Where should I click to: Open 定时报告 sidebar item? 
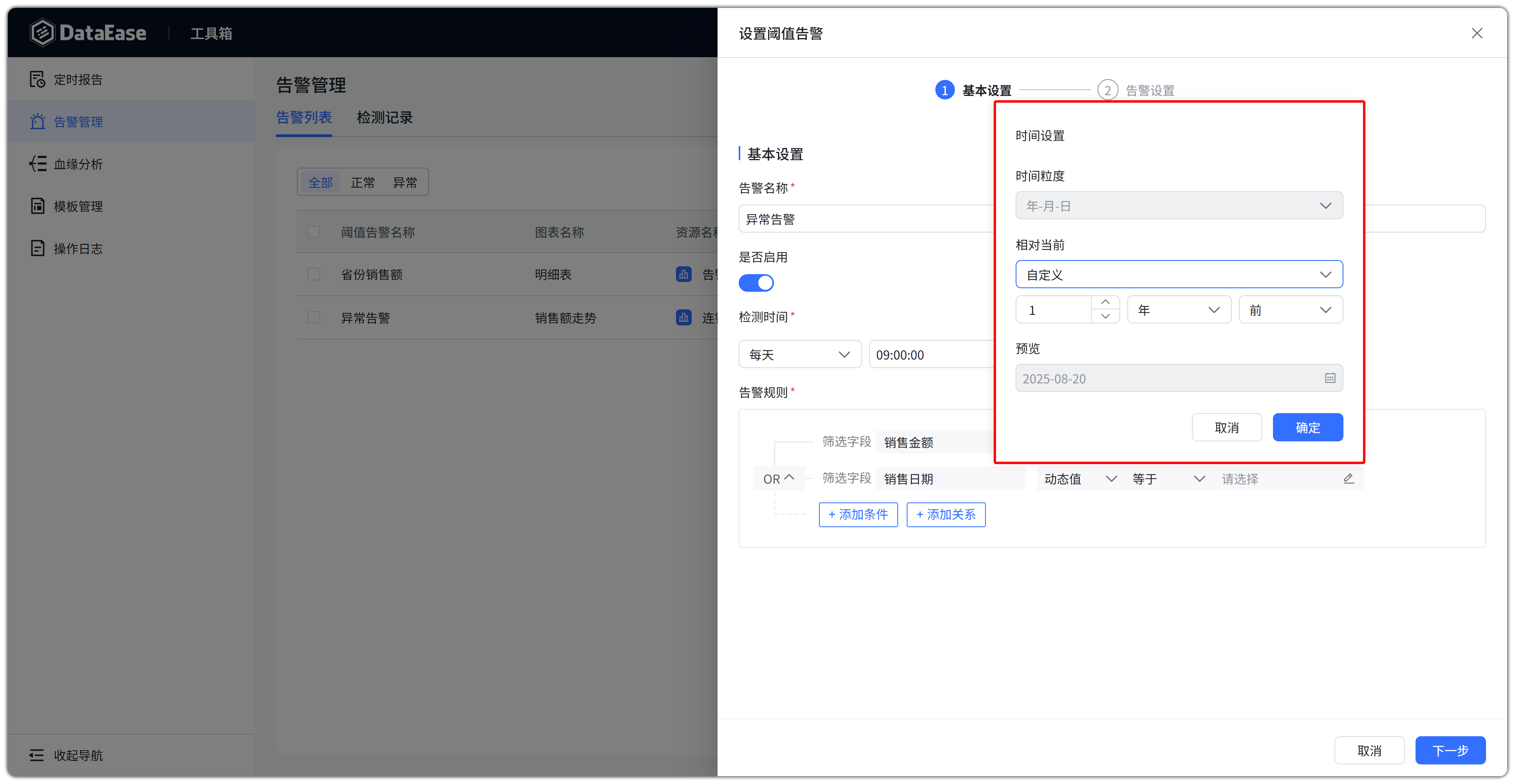click(x=130, y=79)
